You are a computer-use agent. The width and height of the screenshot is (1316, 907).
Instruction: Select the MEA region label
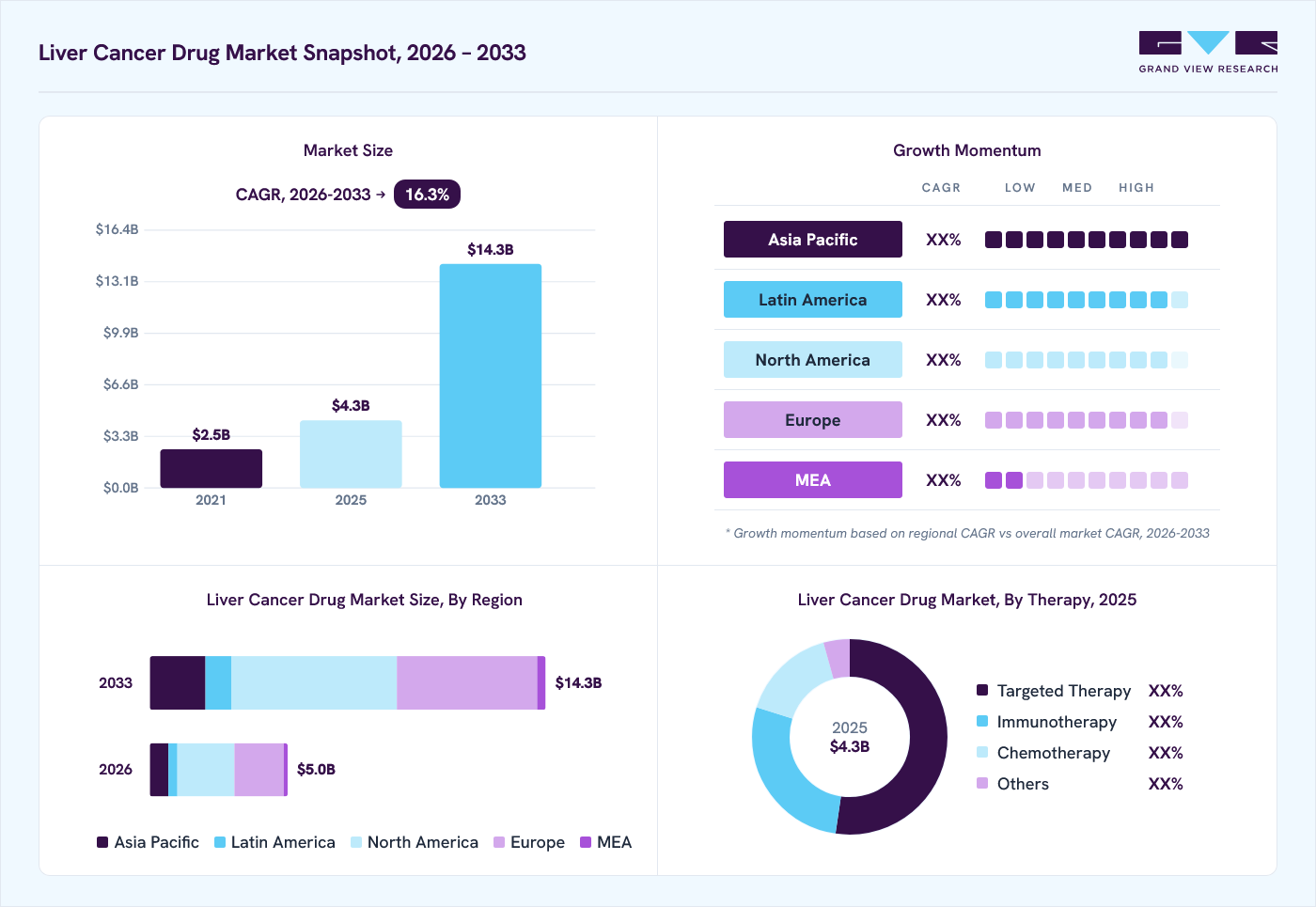(x=813, y=480)
